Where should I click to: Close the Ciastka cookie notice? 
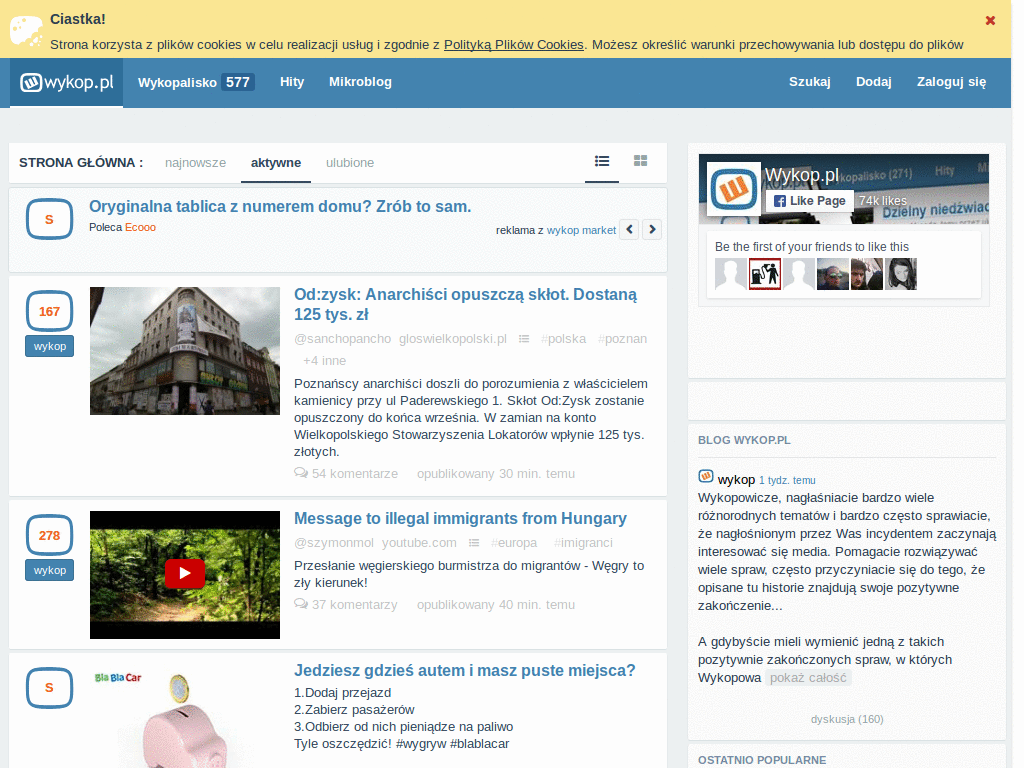990,20
